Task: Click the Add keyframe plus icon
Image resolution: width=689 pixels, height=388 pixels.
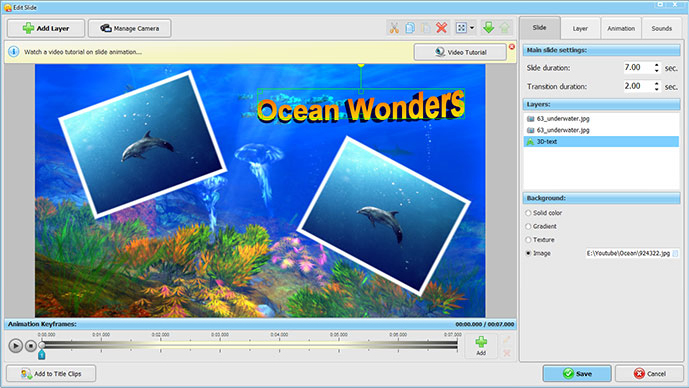Action: point(481,345)
